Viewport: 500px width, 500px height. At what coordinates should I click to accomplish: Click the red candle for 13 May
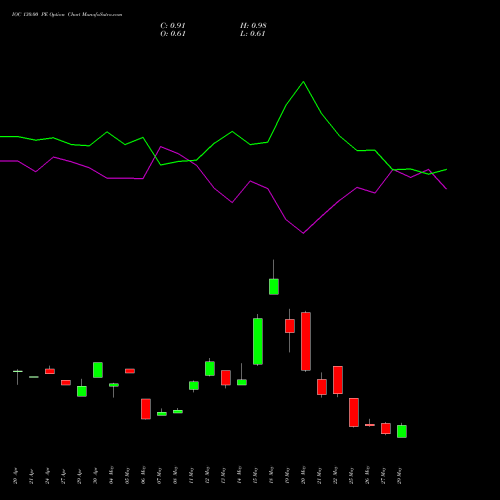(x=226, y=378)
